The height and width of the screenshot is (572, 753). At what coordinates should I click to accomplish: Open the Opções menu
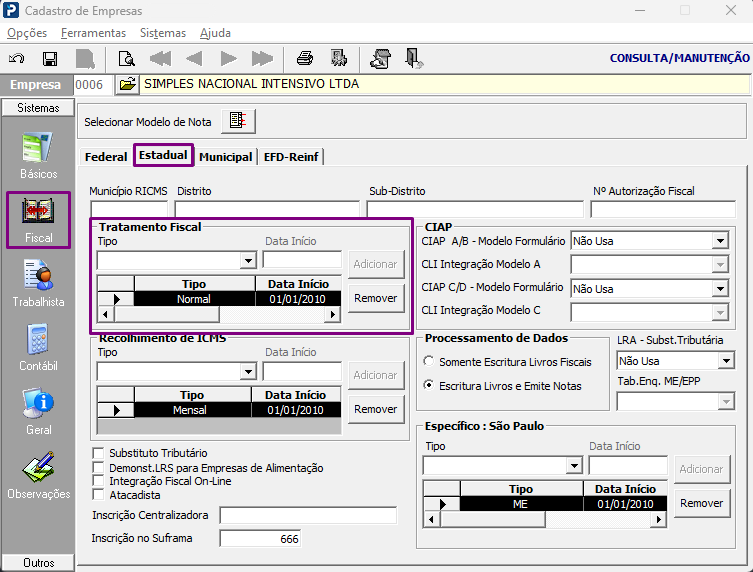click(27, 33)
